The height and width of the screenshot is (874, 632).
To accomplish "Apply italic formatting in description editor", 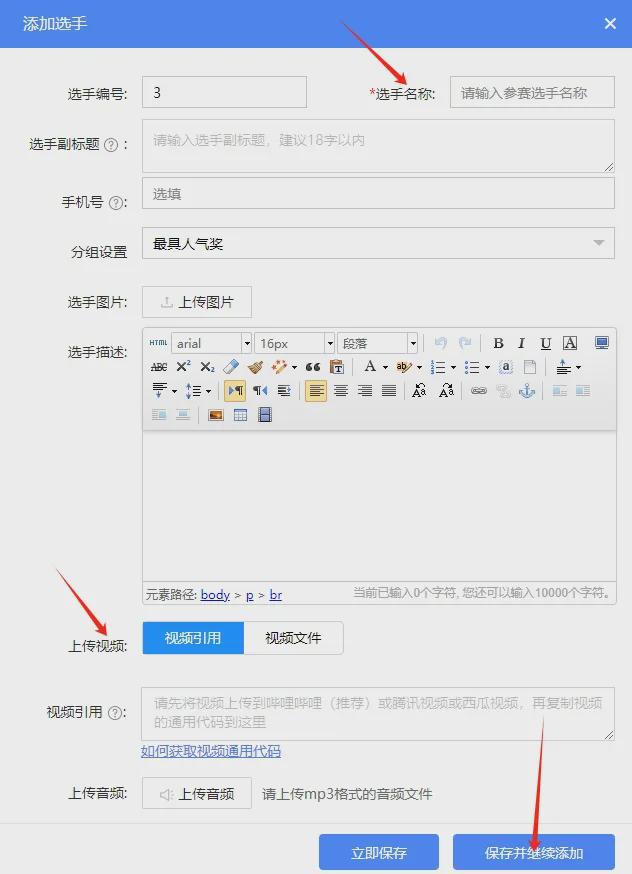I will 522,343.
